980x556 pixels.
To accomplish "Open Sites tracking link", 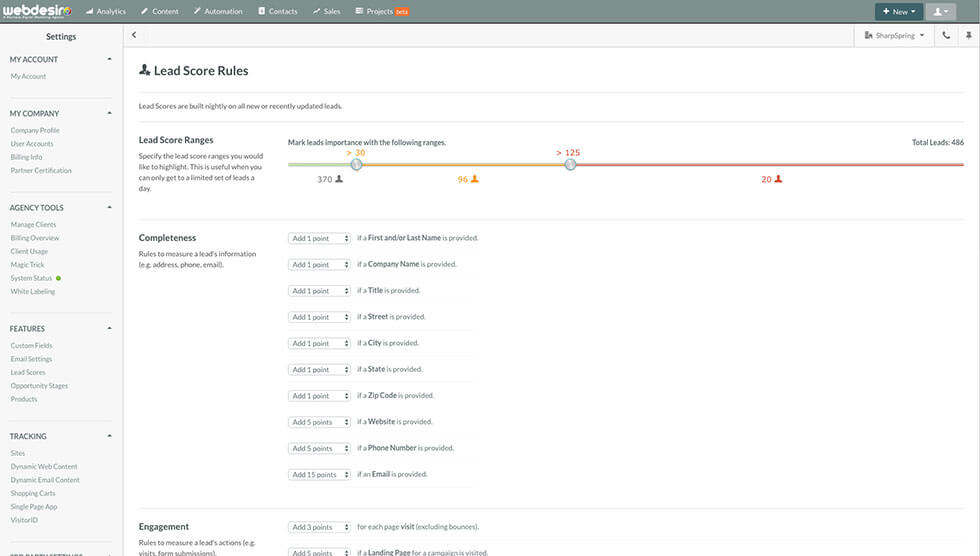I will (18, 453).
